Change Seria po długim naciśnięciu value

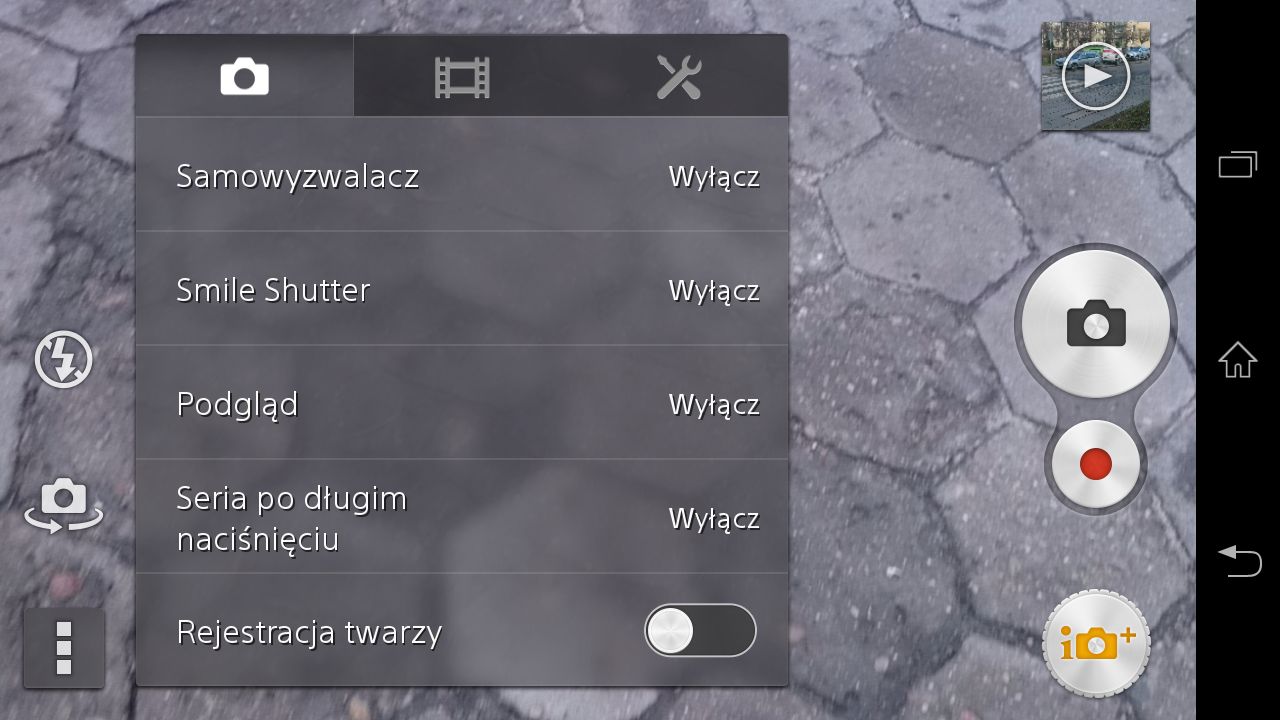point(714,519)
